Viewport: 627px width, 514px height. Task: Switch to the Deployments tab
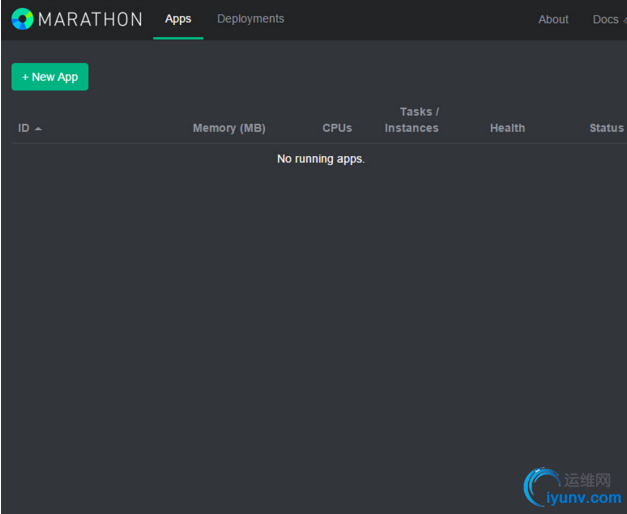point(250,19)
